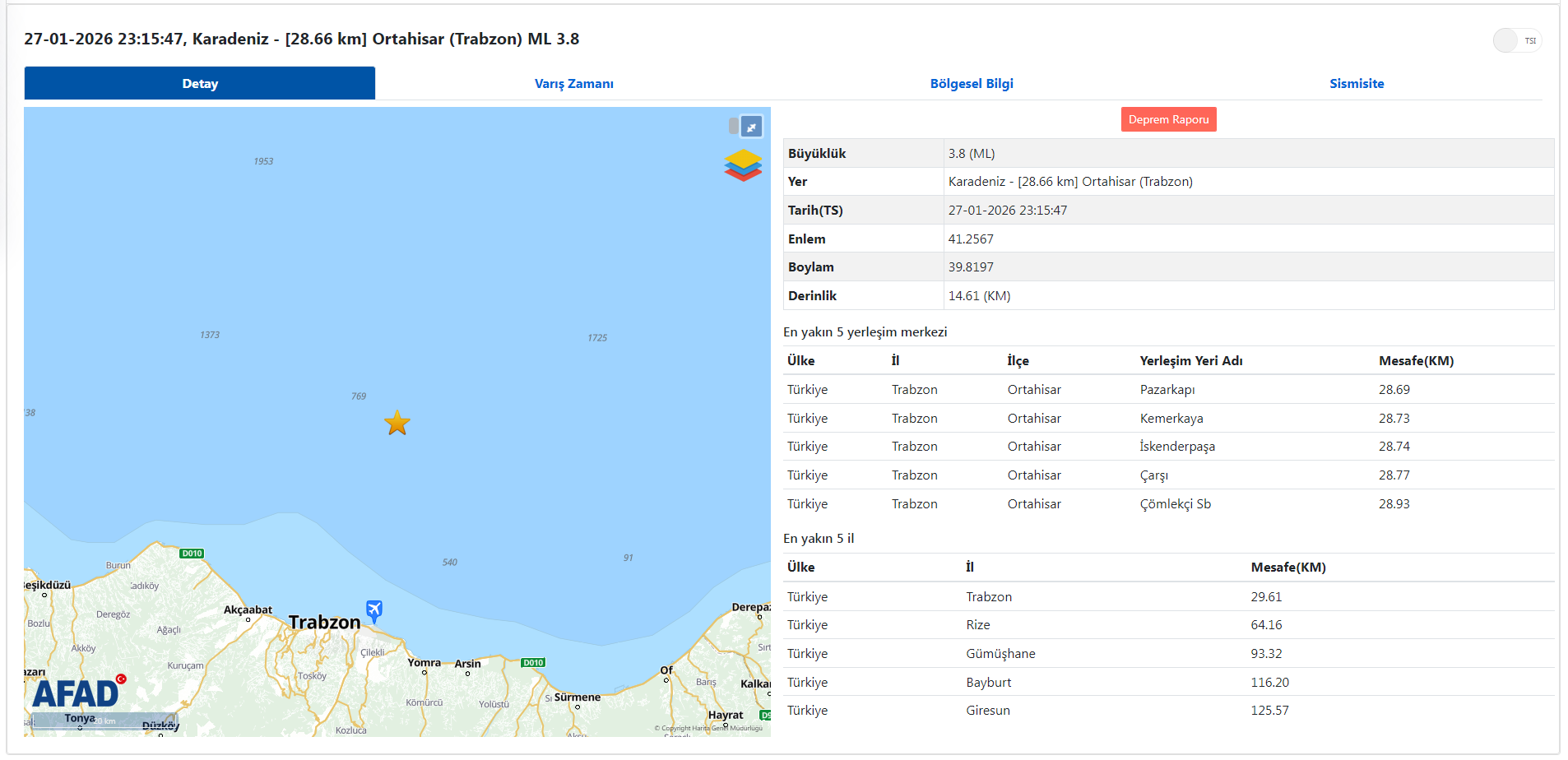Select the Pazarkapı row in settlements table
Image resolution: width=1568 pixels, height=760 pixels.
point(1167,390)
